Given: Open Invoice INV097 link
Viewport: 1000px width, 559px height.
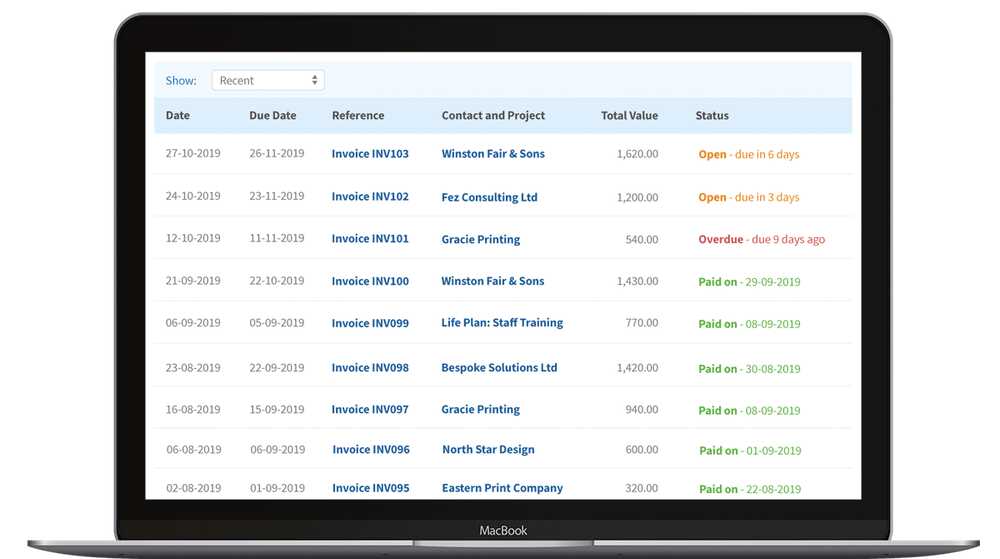Looking at the screenshot, I should pyautogui.click(x=370, y=409).
